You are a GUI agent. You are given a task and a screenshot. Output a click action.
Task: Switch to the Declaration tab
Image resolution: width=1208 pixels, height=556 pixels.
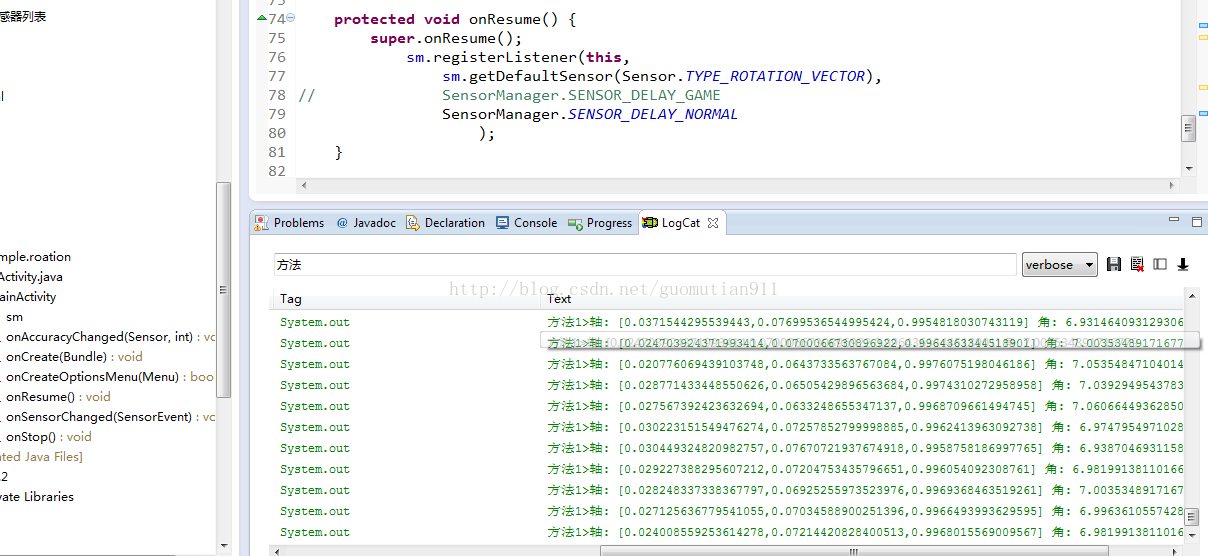446,223
